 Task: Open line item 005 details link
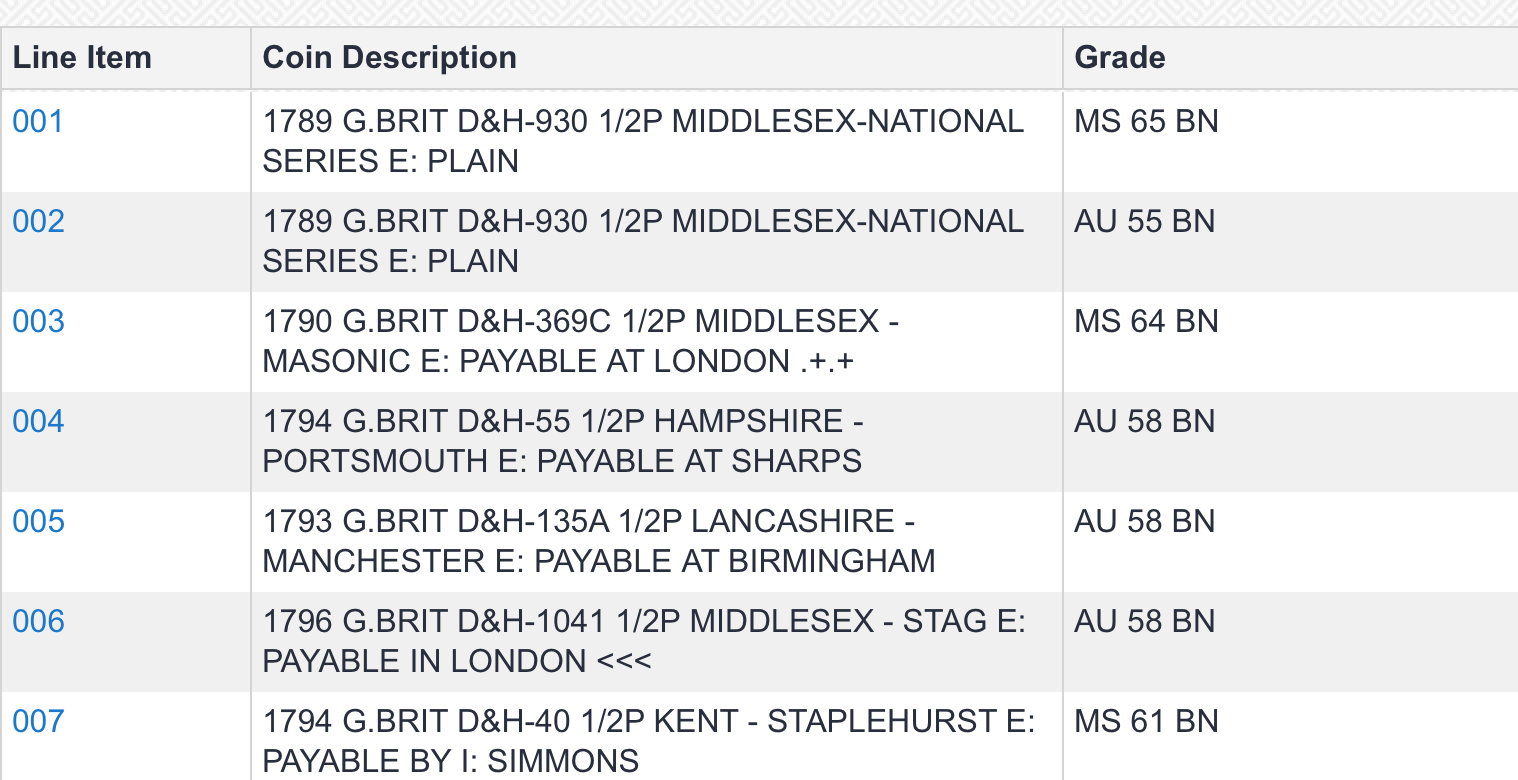point(38,521)
